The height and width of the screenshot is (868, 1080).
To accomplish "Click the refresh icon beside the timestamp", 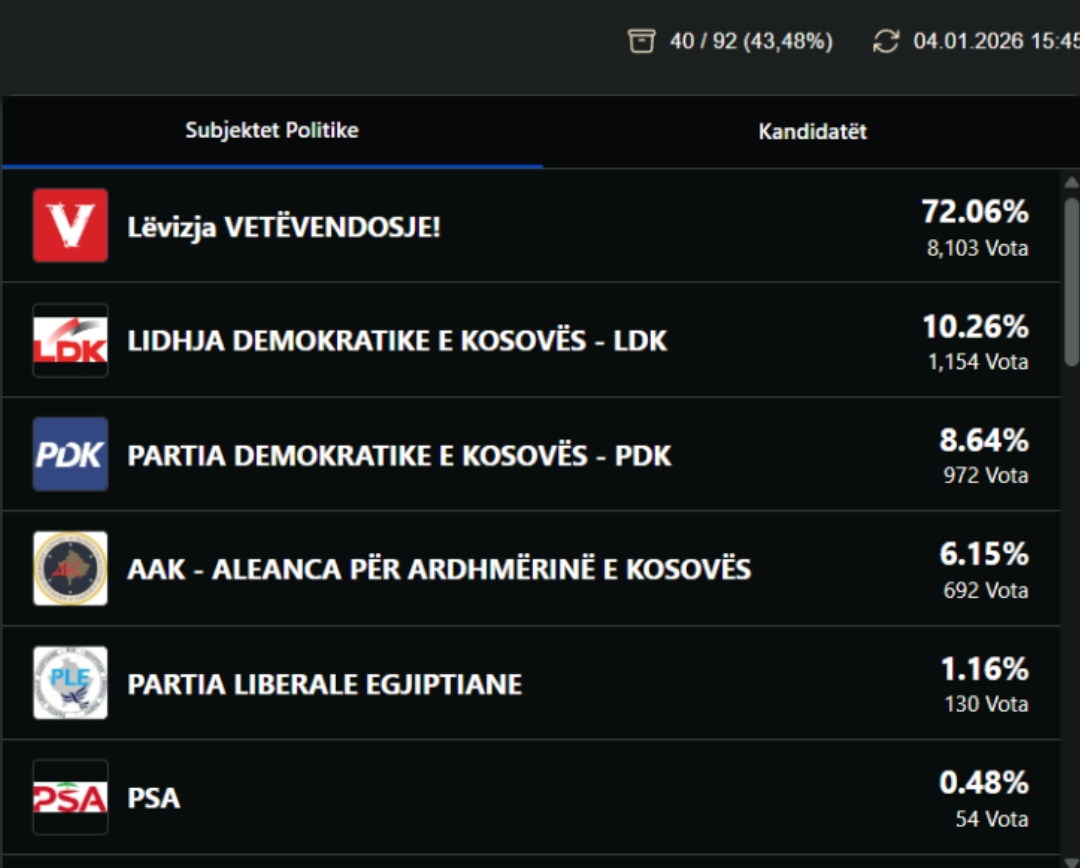I will [x=886, y=41].
